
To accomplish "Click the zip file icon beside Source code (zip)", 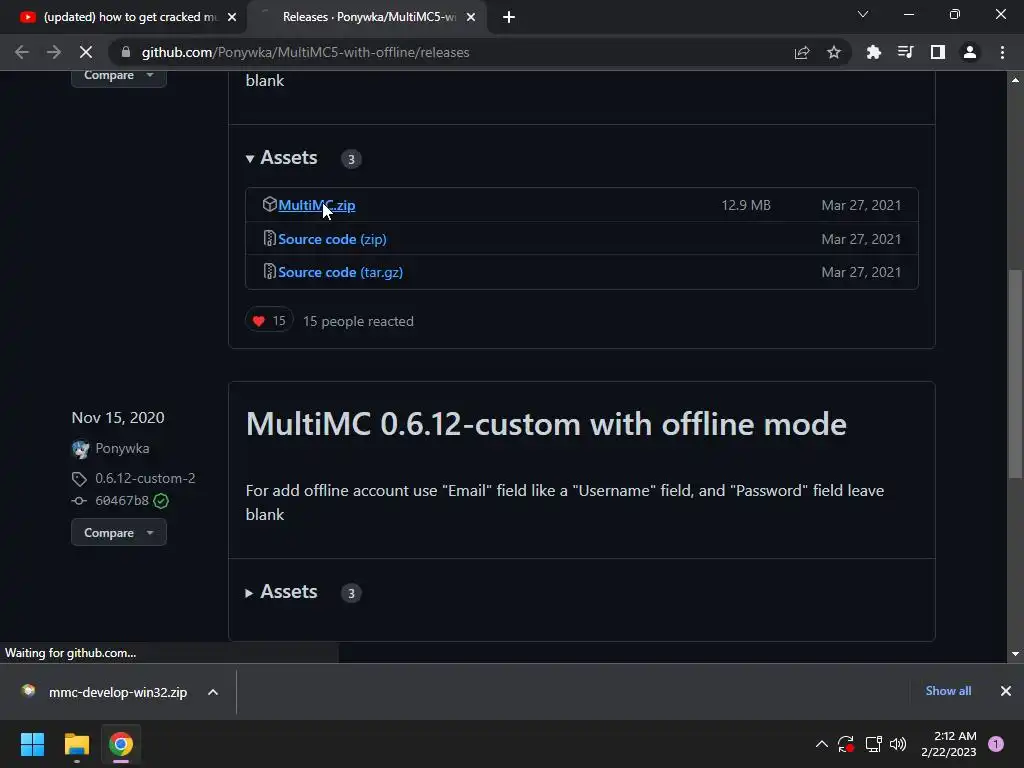I will tap(269, 238).
